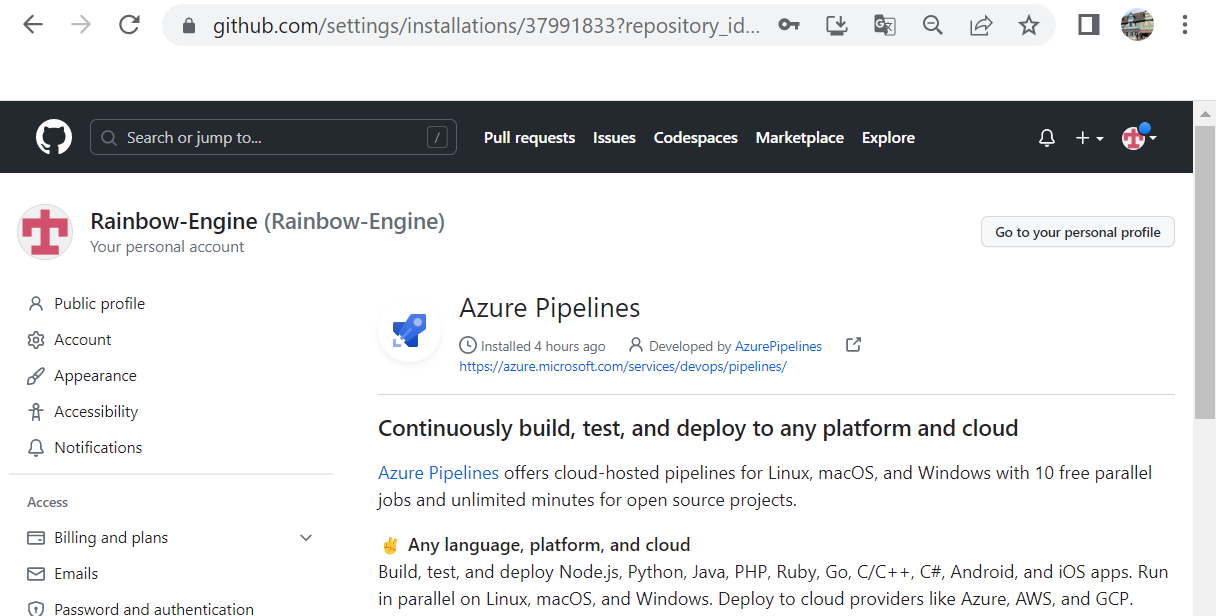Click 'Your personal account' text
1216x616 pixels.
(x=167, y=247)
